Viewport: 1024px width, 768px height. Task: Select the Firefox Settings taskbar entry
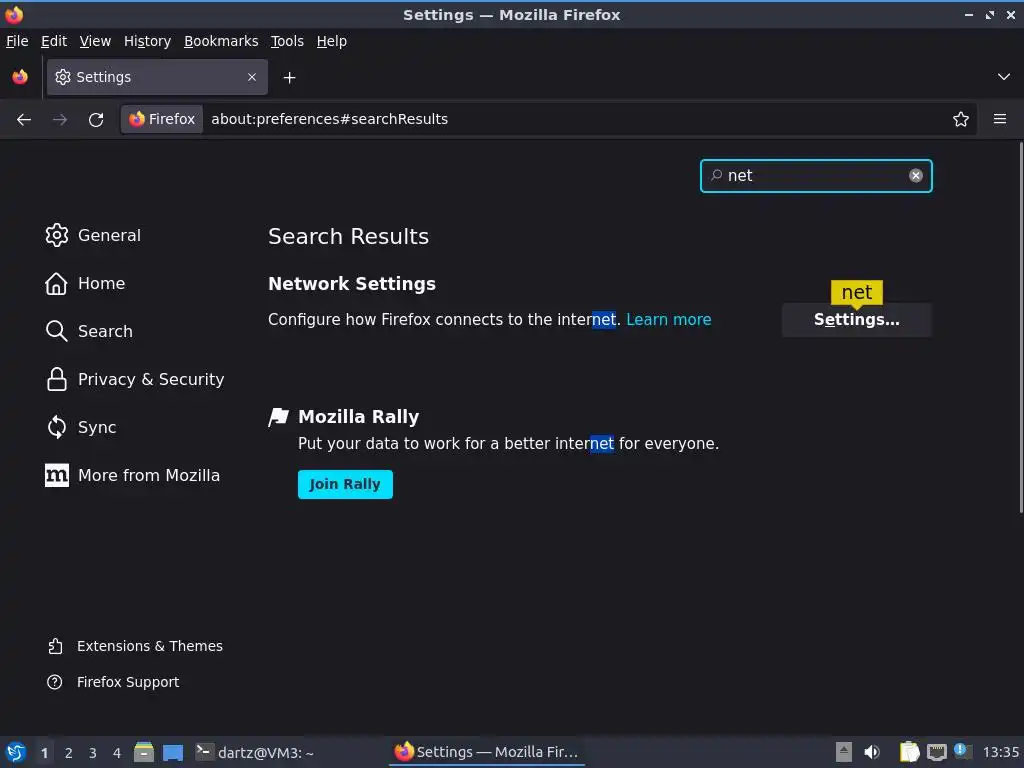tap(487, 752)
